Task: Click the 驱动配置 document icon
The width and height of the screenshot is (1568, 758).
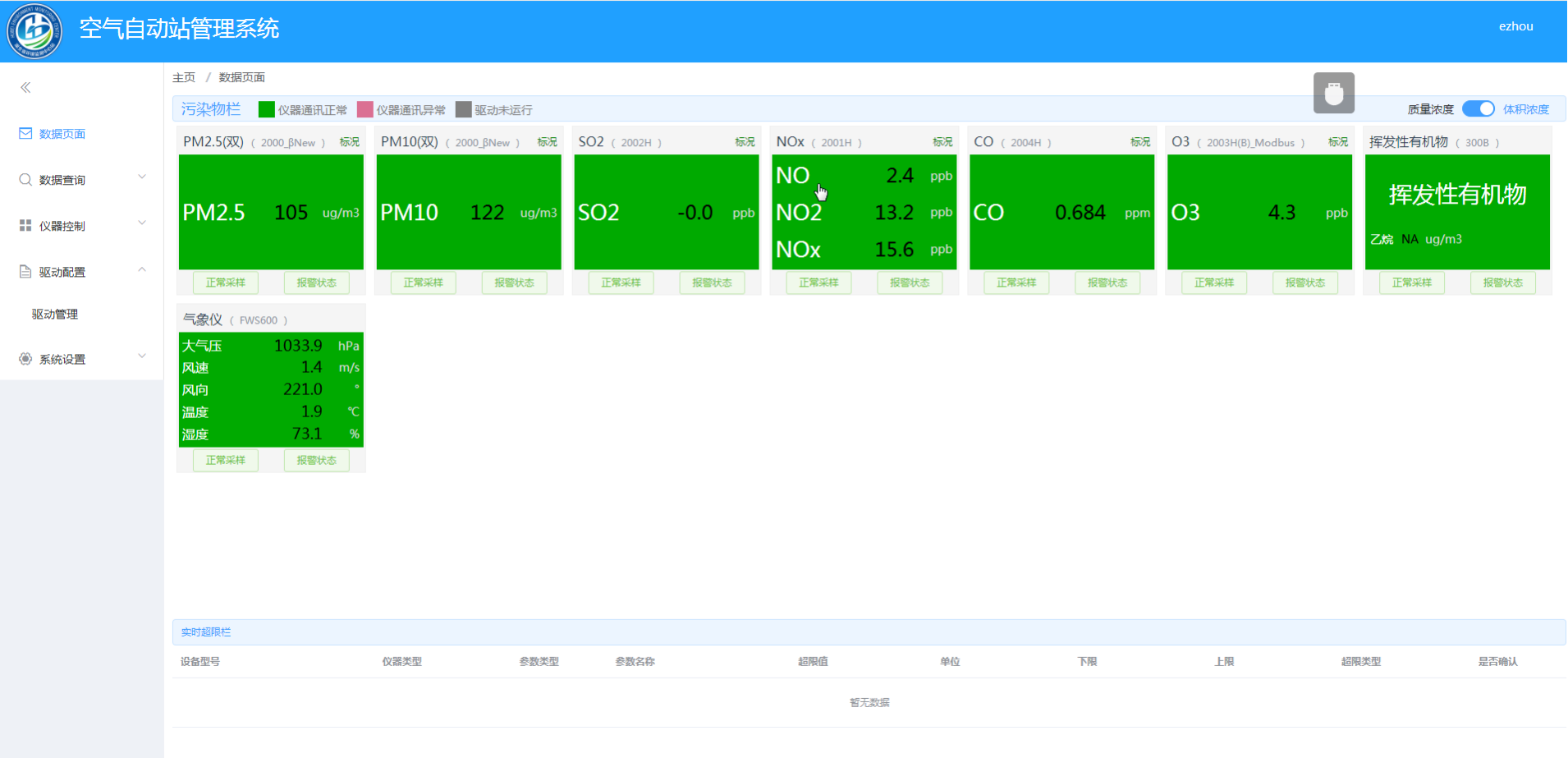Action: tap(25, 271)
